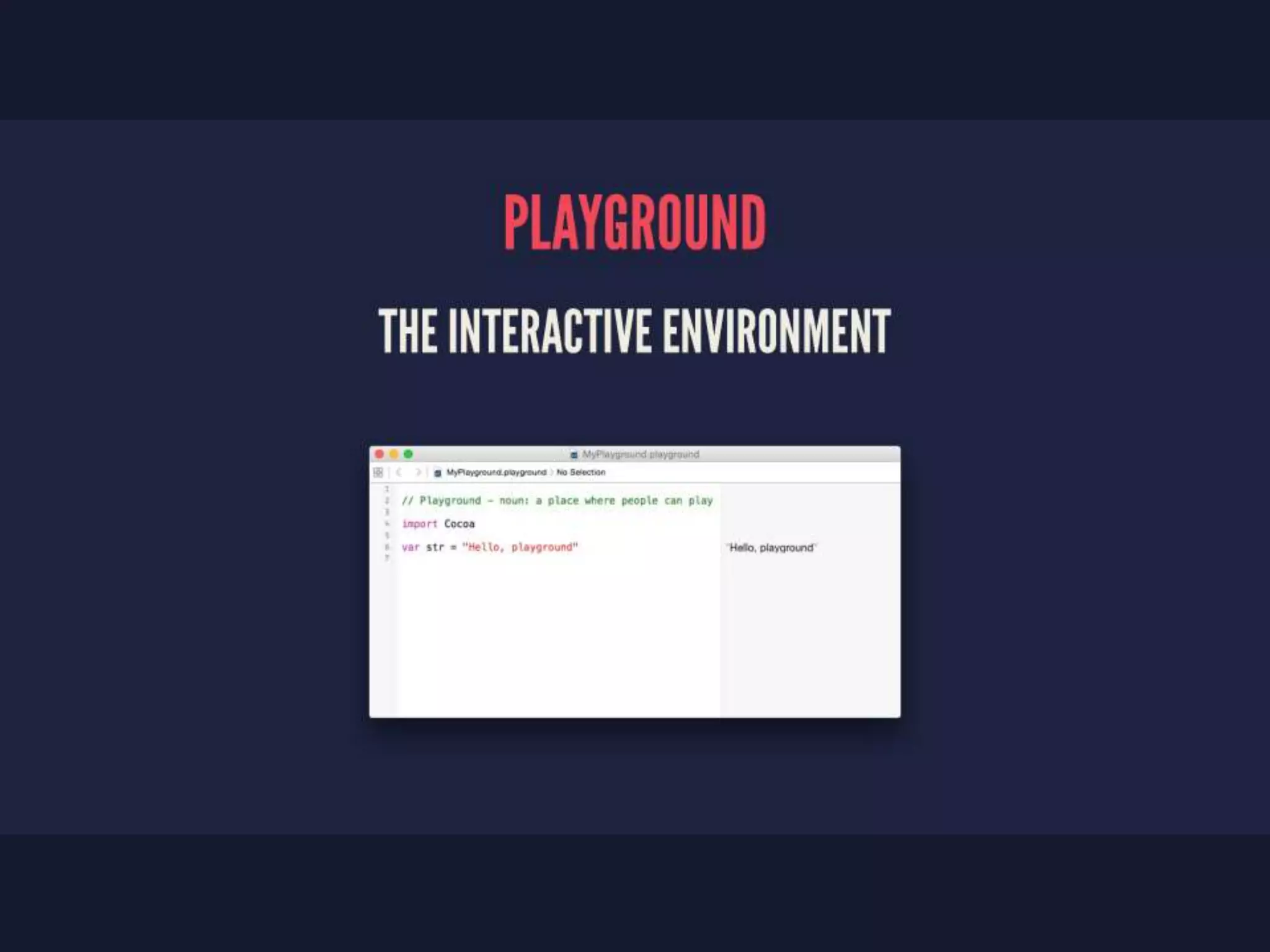This screenshot has height=952, width=1270.
Task: Open MyPlayground.playground breadcrumb in jump bar
Action: [496, 472]
